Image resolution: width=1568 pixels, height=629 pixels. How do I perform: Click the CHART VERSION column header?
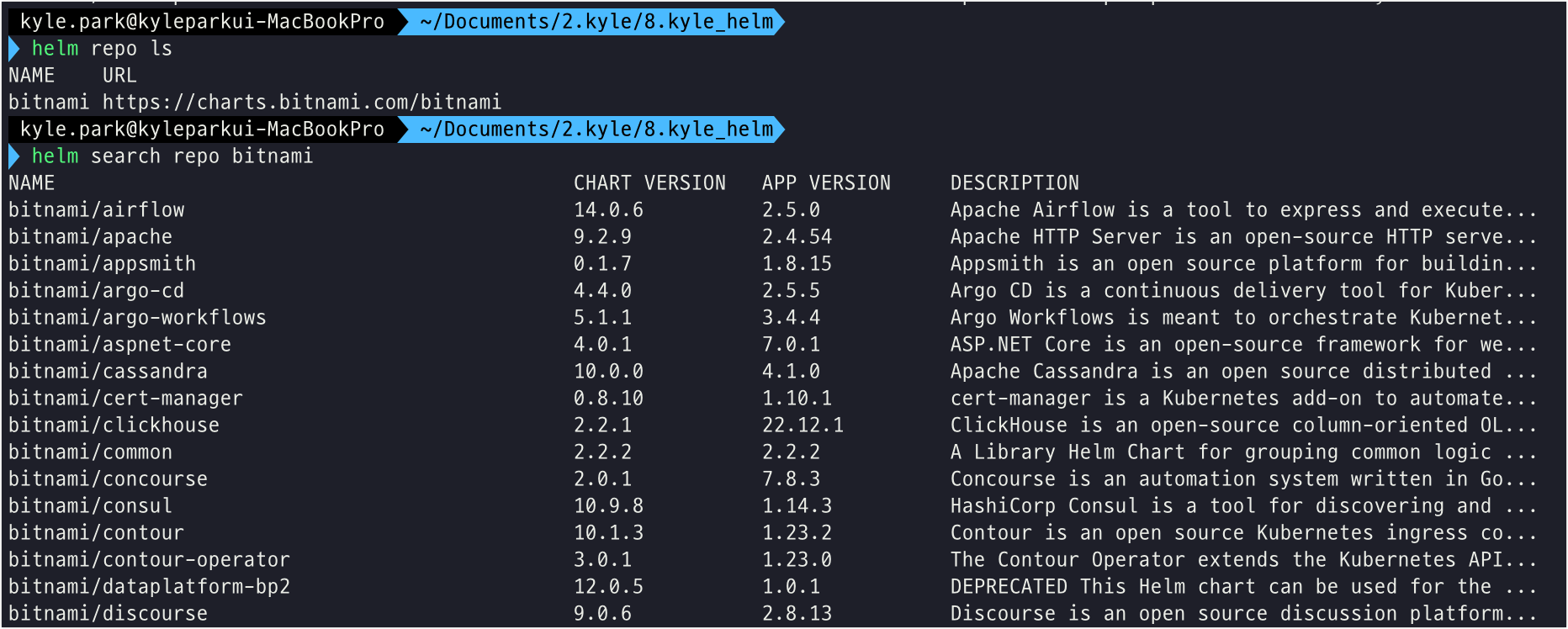pos(649,183)
